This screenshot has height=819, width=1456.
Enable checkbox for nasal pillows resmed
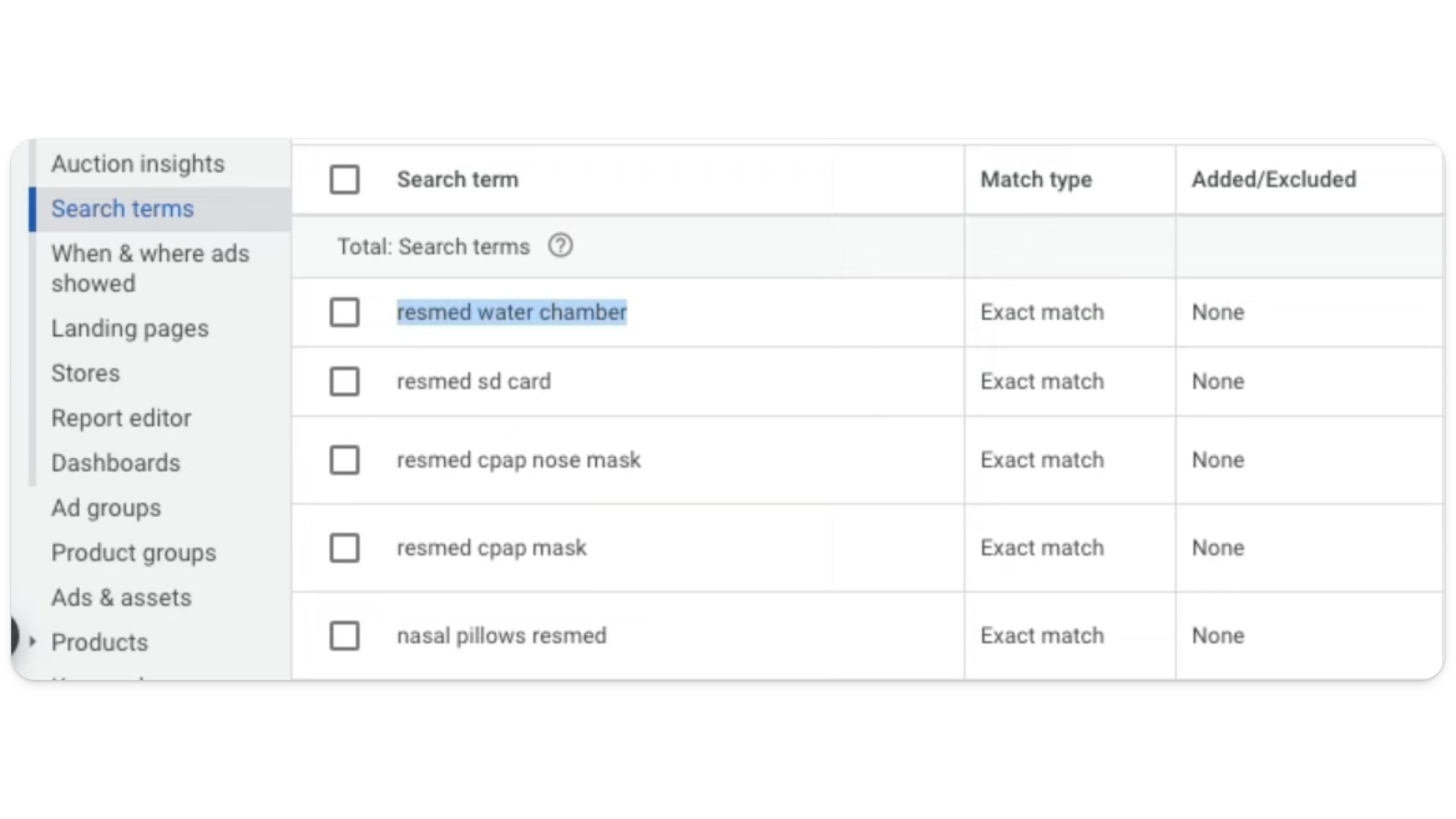point(344,635)
